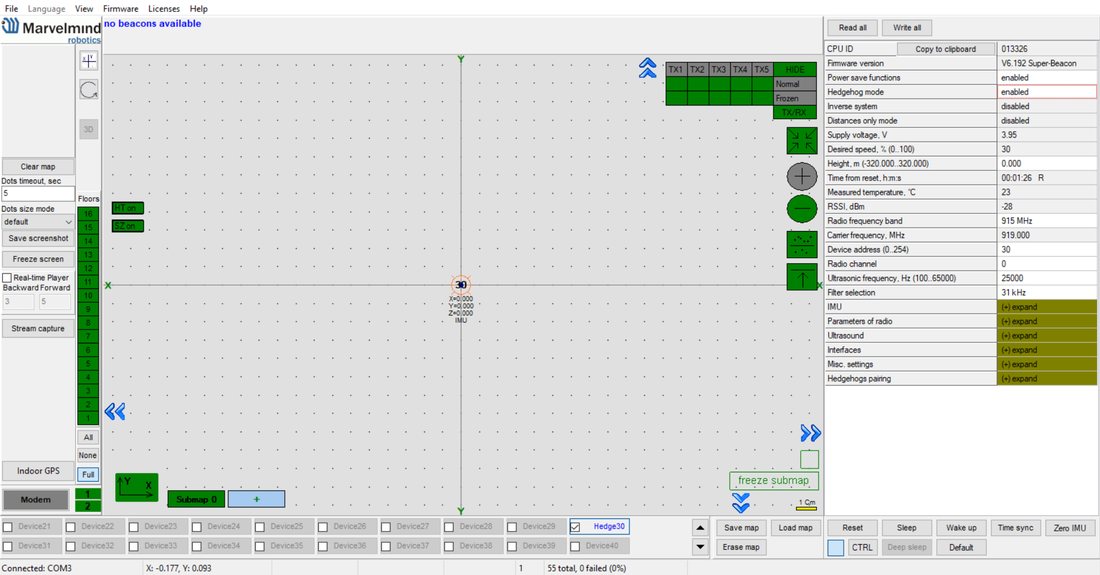Screen dimensions: 1100x575
Task: Open the View menu
Action: 84,8
